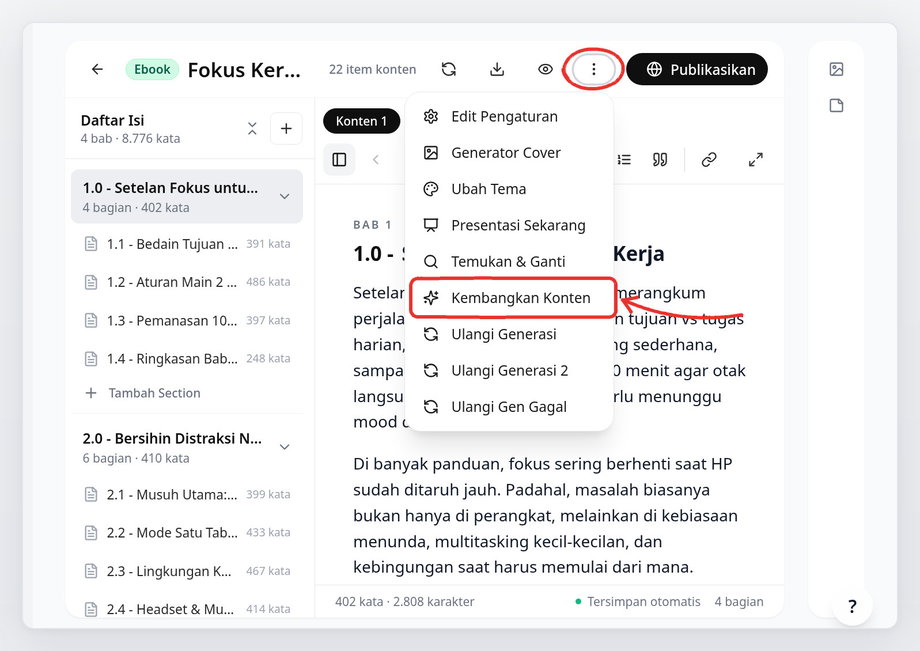Open Temukan & Ganti from the menu
The height and width of the screenshot is (651, 920).
(509, 262)
